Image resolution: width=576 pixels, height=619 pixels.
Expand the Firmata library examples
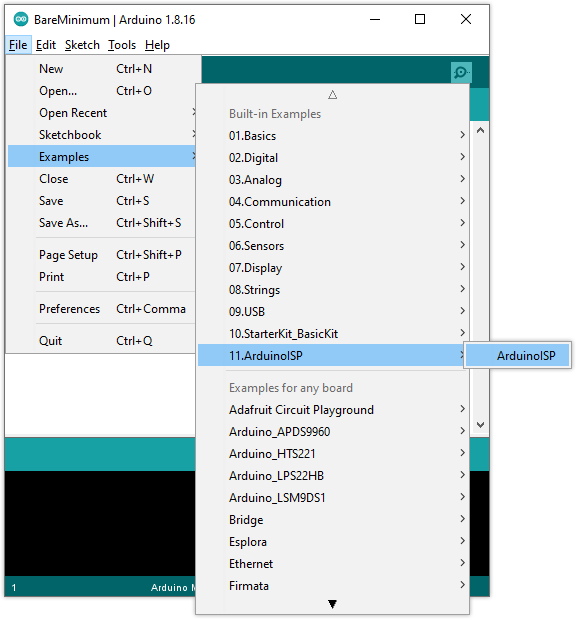tap(332, 586)
